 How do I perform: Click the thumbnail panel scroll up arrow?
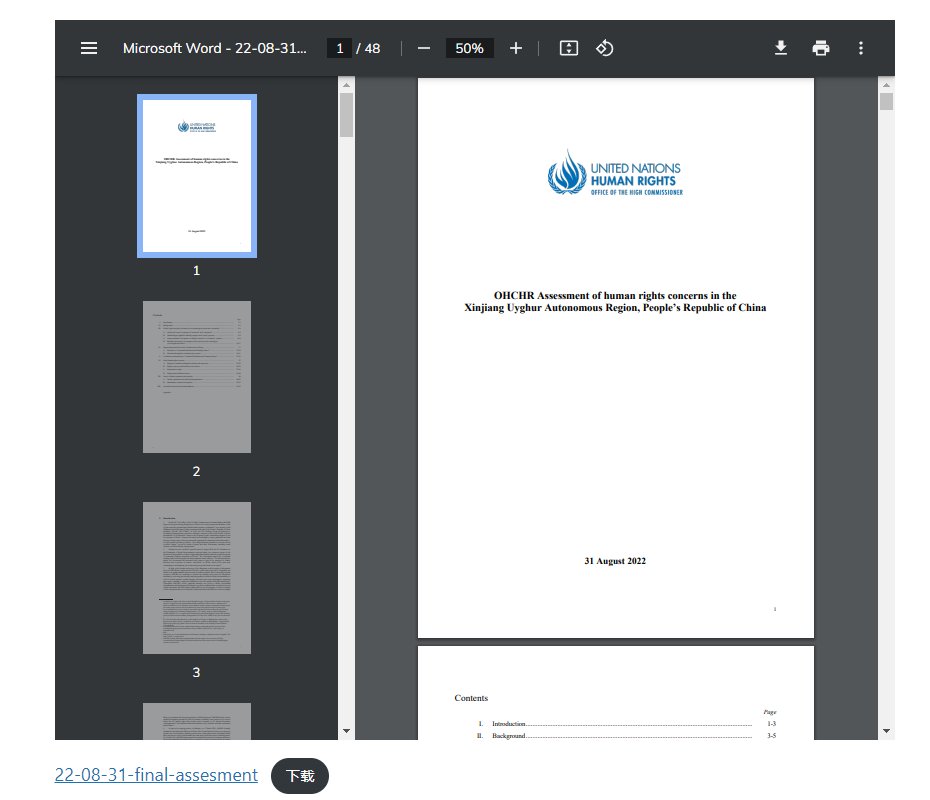click(346, 85)
